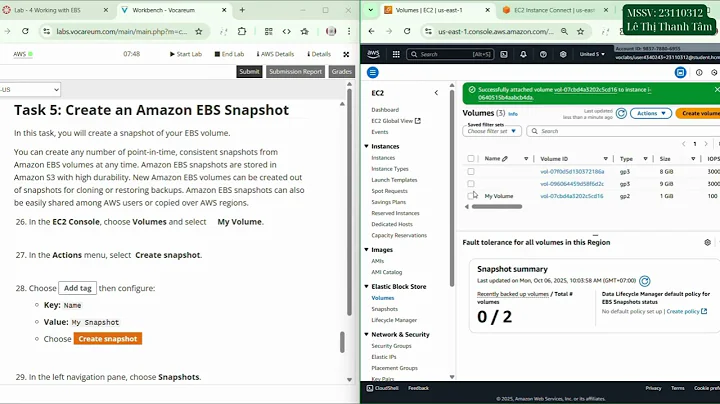The image size is (720, 404).
Task: Click the Submit button in Vocareum
Action: (x=249, y=72)
